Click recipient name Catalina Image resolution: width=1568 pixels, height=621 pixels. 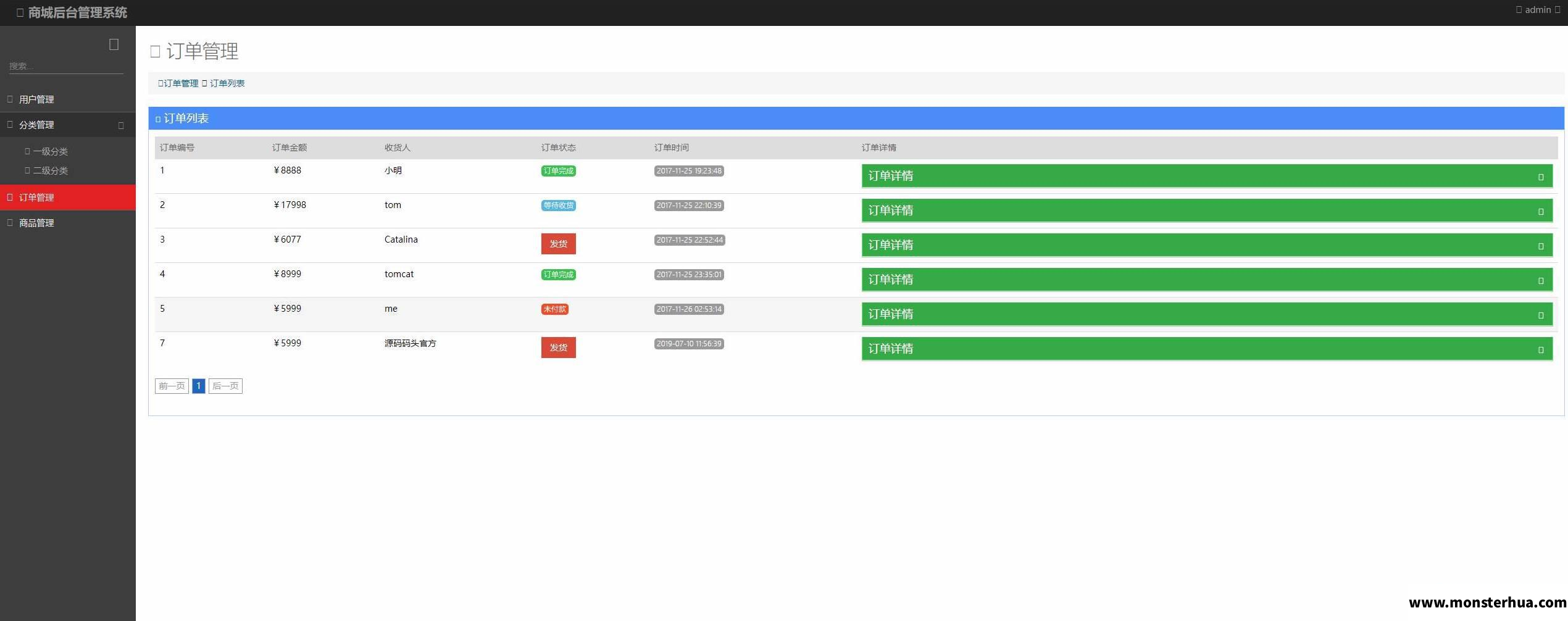401,240
